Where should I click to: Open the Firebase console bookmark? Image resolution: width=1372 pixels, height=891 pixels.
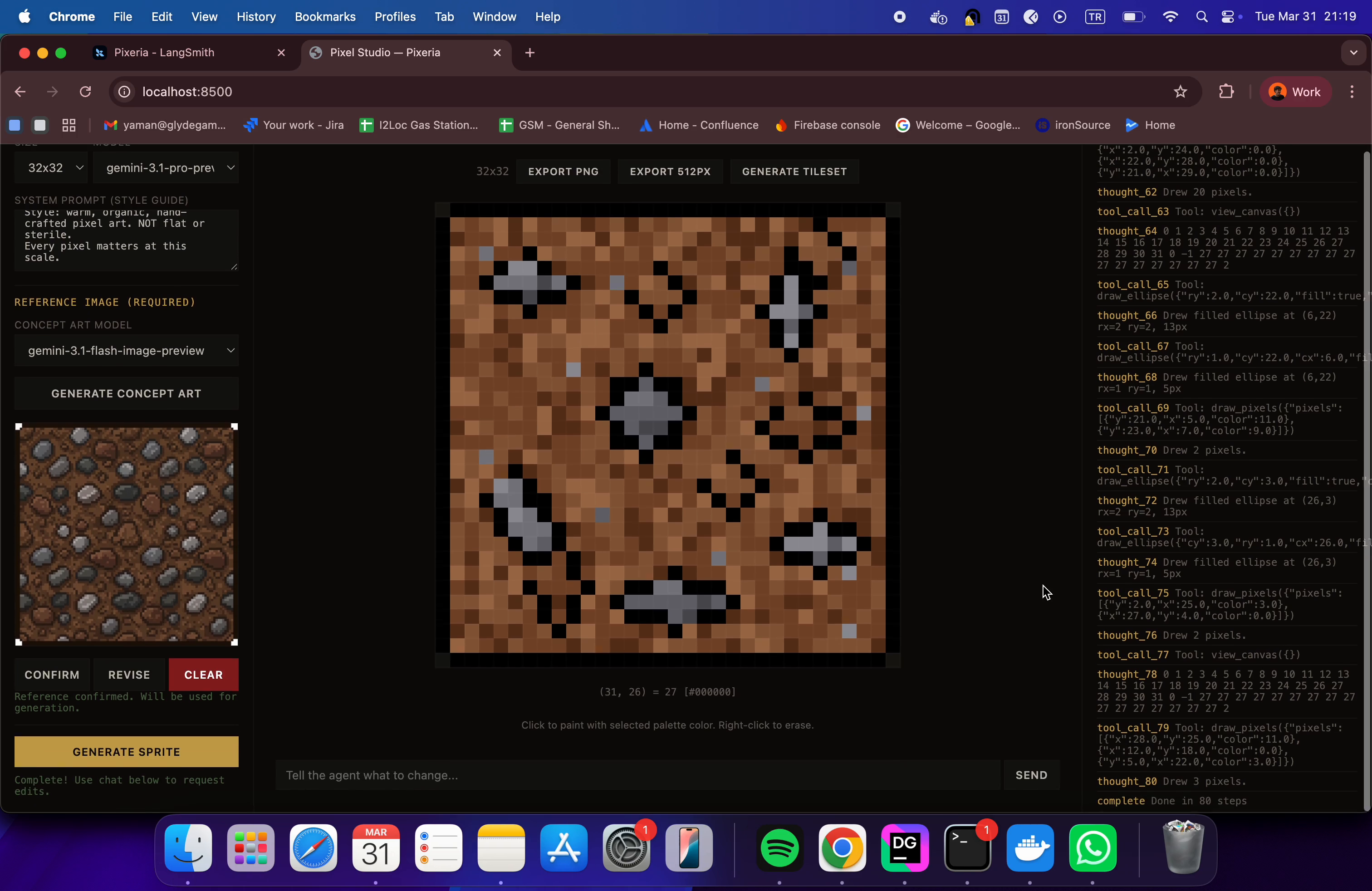click(x=827, y=125)
